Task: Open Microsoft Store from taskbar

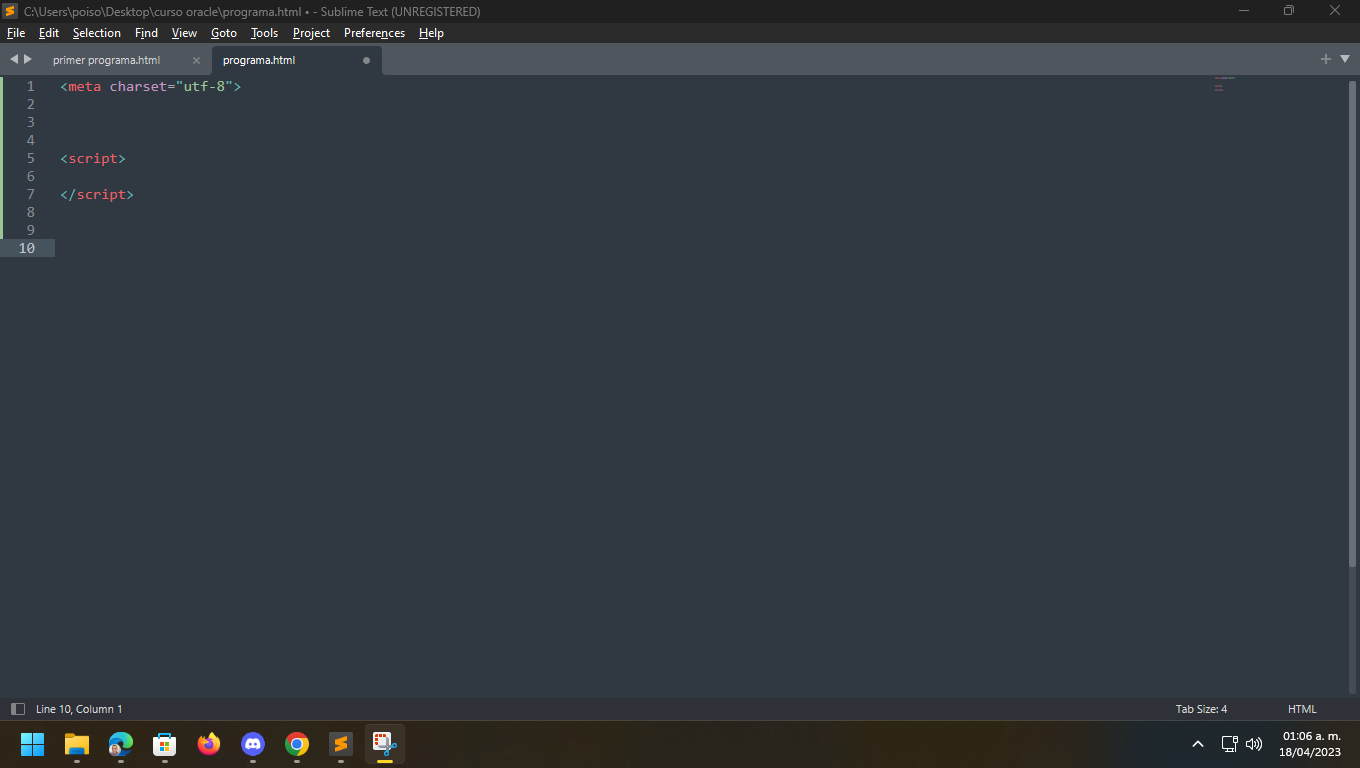Action: pos(165,744)
